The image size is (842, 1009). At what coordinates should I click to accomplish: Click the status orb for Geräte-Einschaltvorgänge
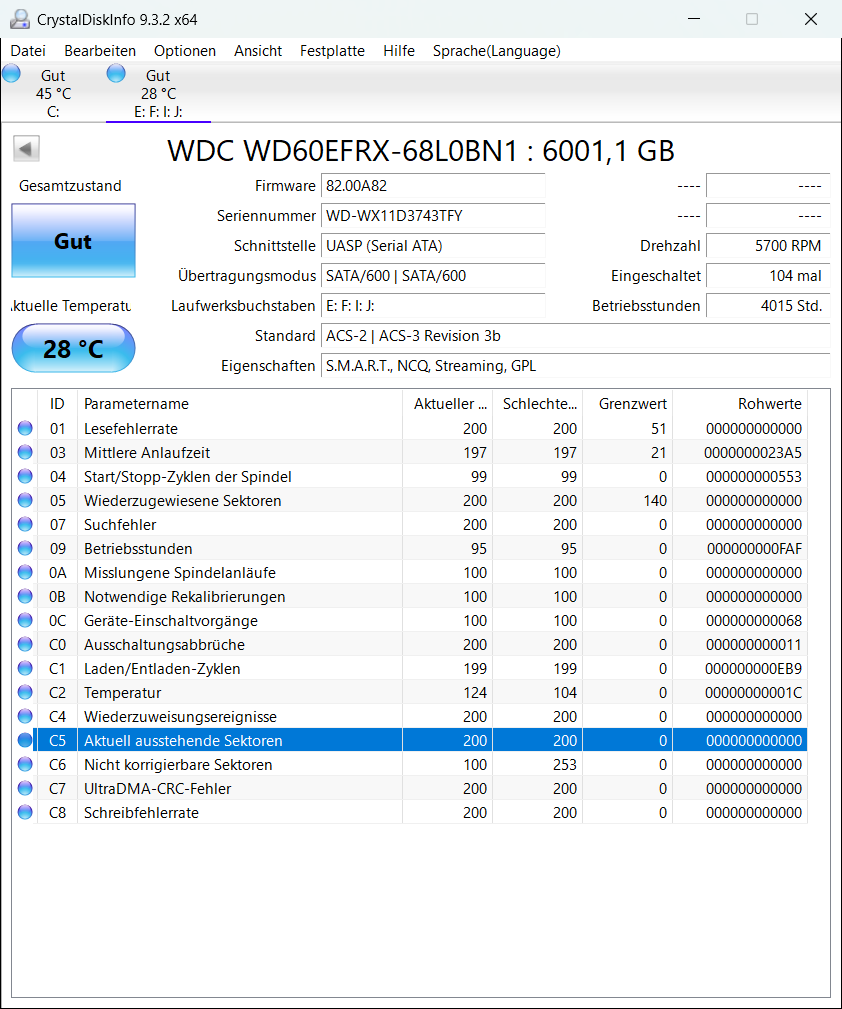tap(25, 620)
